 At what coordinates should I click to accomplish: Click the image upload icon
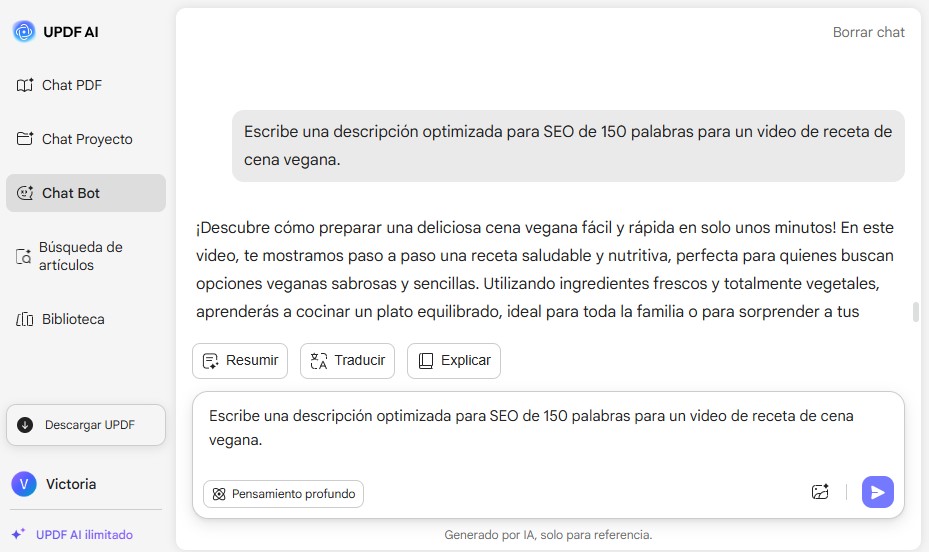(x=820, y=492)
